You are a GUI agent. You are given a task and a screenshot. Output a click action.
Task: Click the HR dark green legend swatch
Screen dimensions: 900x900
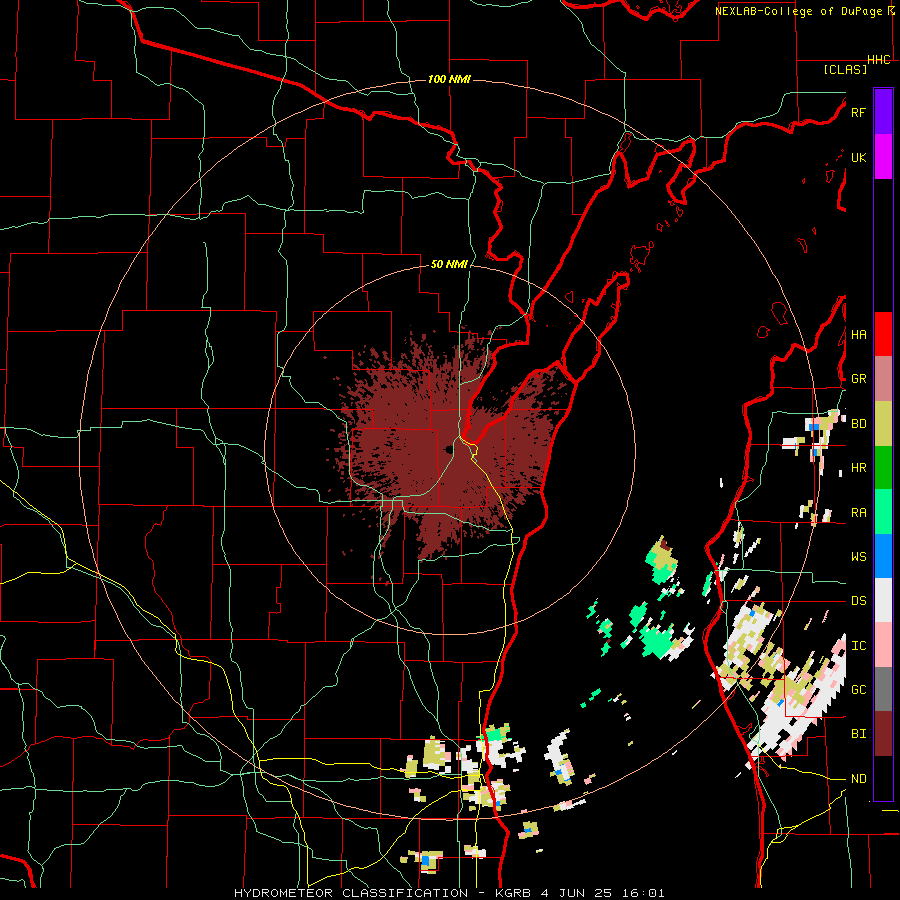[x=883, y=467]
